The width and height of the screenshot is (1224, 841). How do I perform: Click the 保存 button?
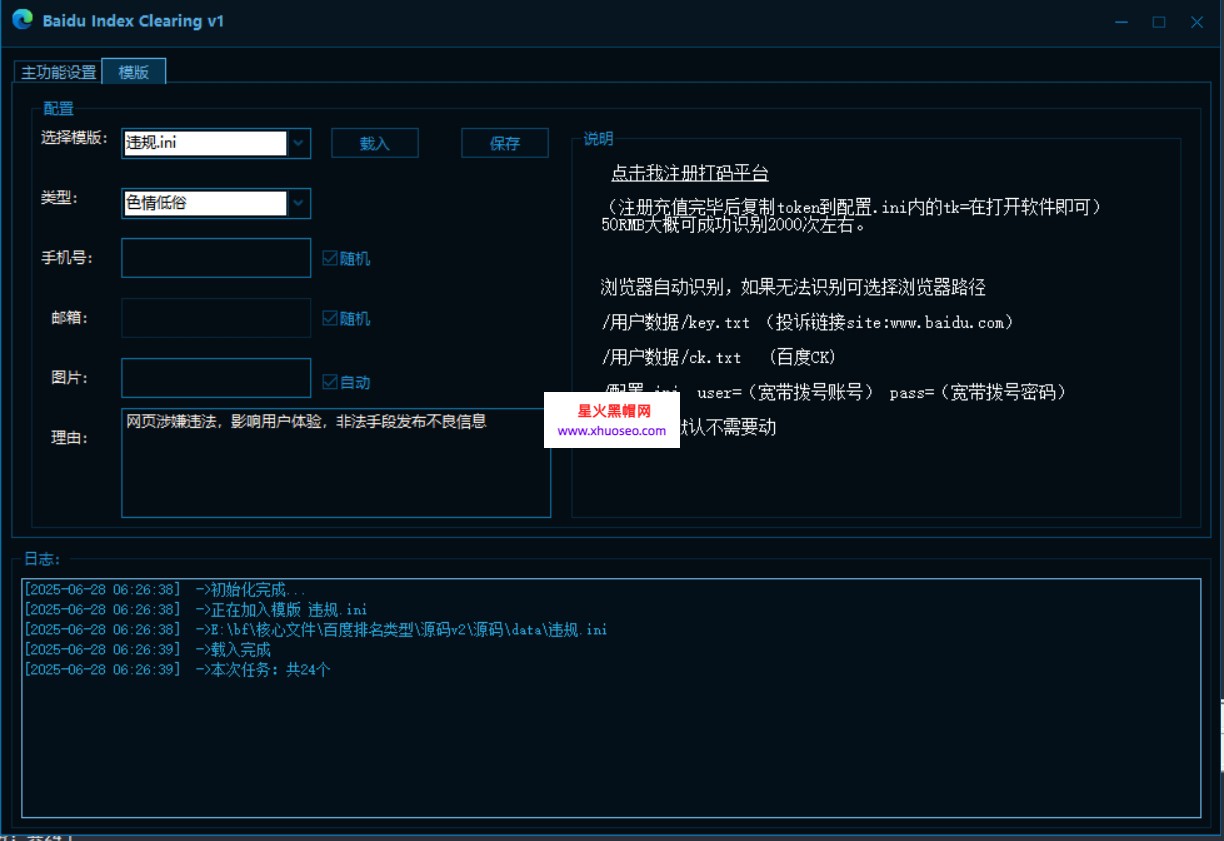(505, 143)
